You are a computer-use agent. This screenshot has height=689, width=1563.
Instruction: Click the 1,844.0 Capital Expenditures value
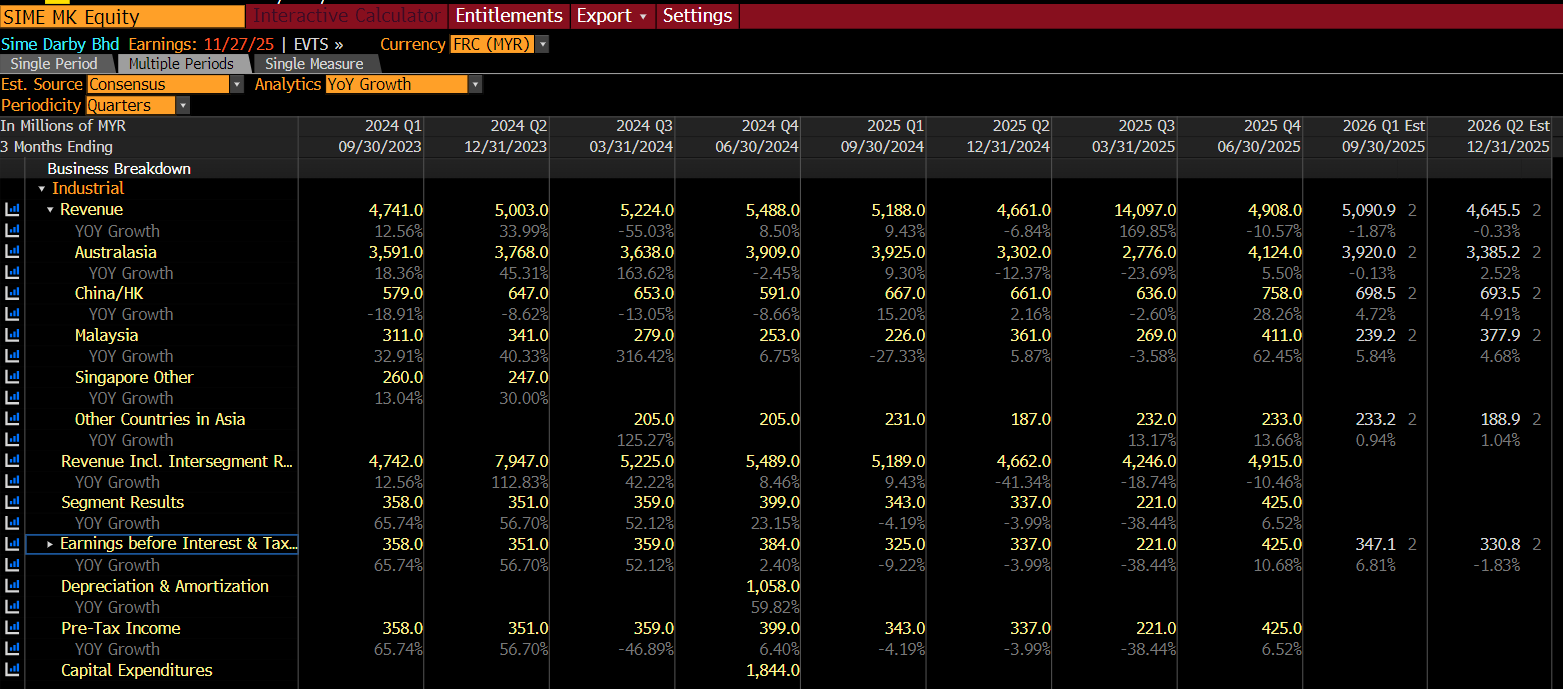[773, 670]
